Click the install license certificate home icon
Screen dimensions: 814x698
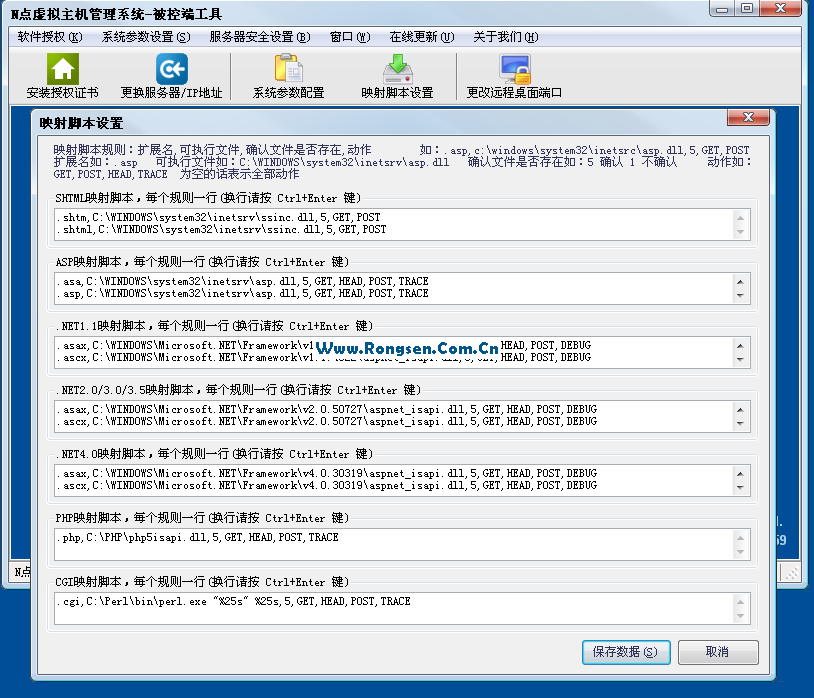pos(62,69)
